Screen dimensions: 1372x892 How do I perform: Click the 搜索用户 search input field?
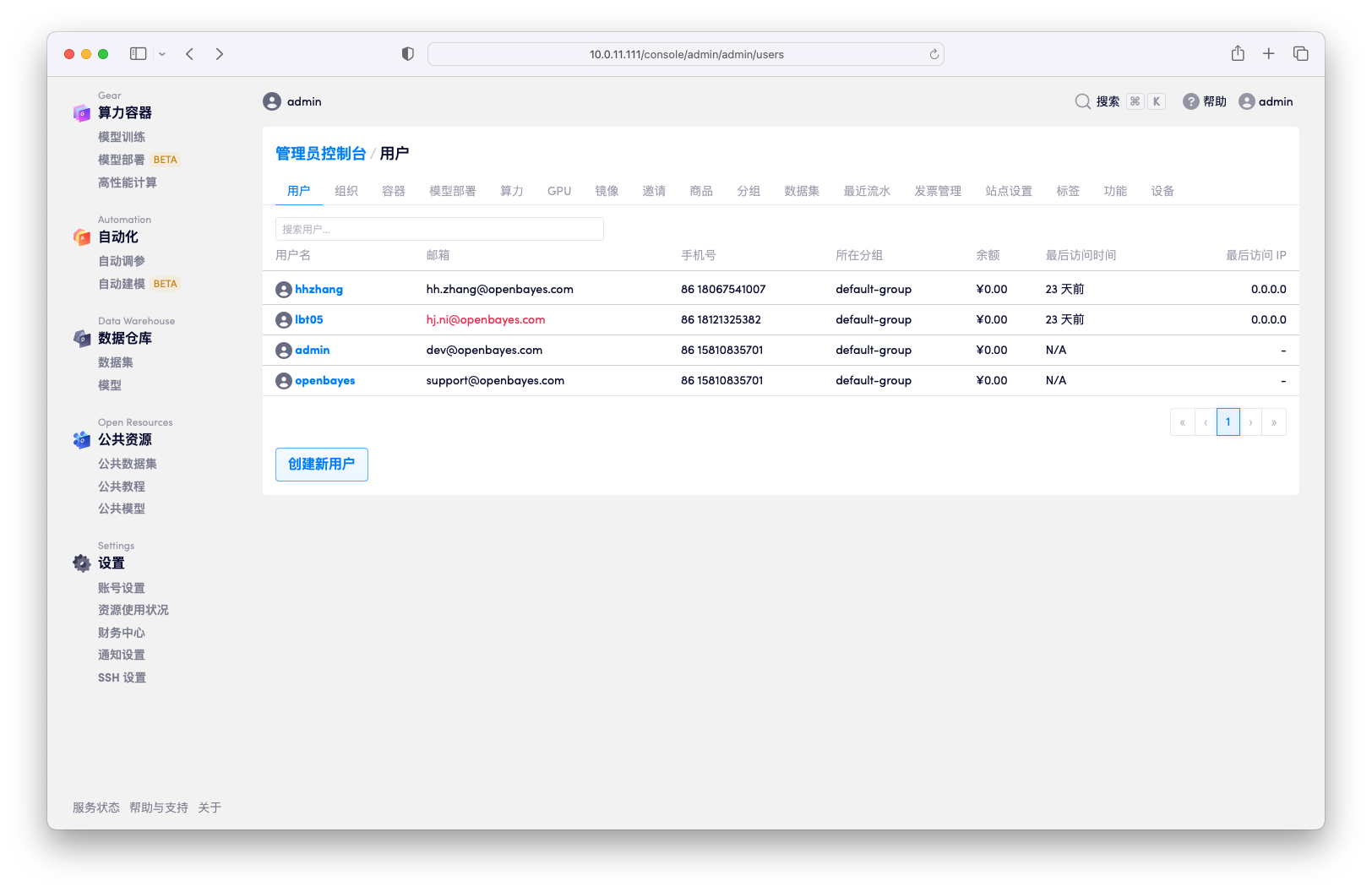[x=438, y=228]
